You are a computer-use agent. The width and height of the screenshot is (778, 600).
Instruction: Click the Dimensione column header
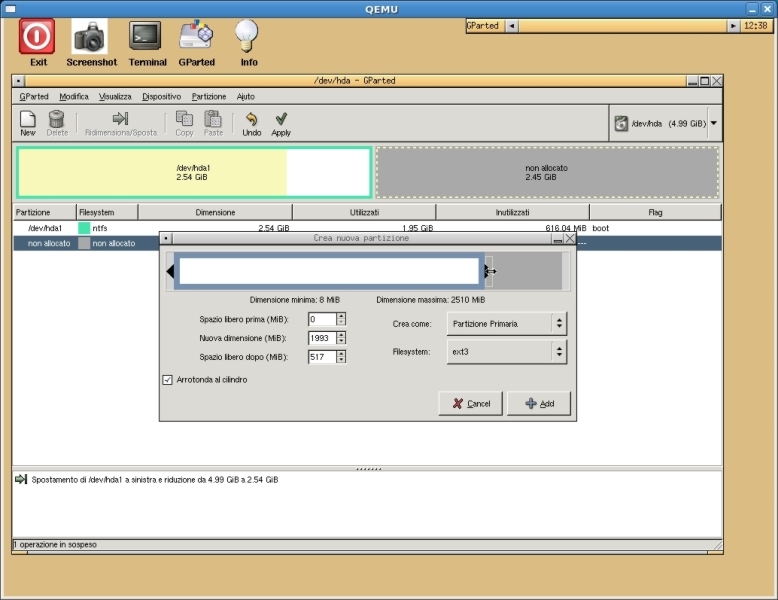click(215, 212)
